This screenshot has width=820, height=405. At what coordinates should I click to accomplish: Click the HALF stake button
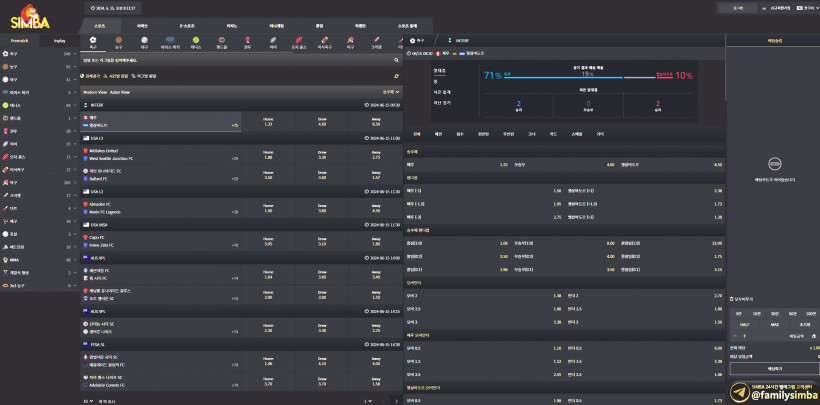pos(744,324)
